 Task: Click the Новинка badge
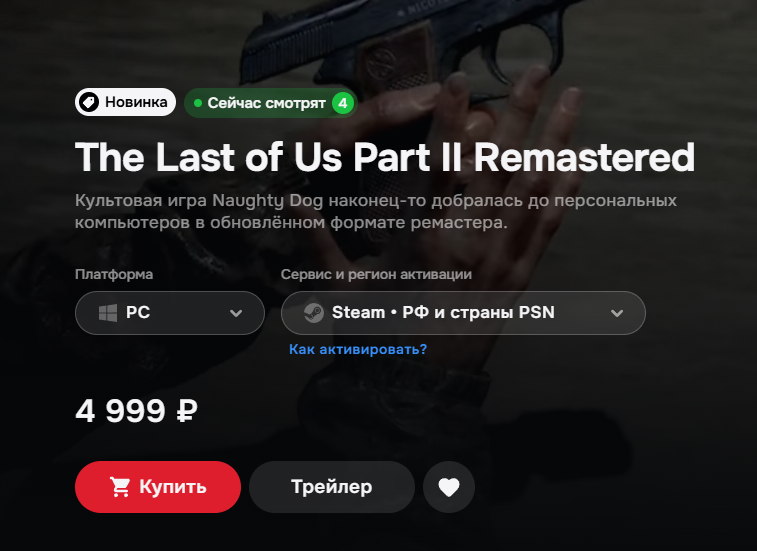click(x=126, y=102)
